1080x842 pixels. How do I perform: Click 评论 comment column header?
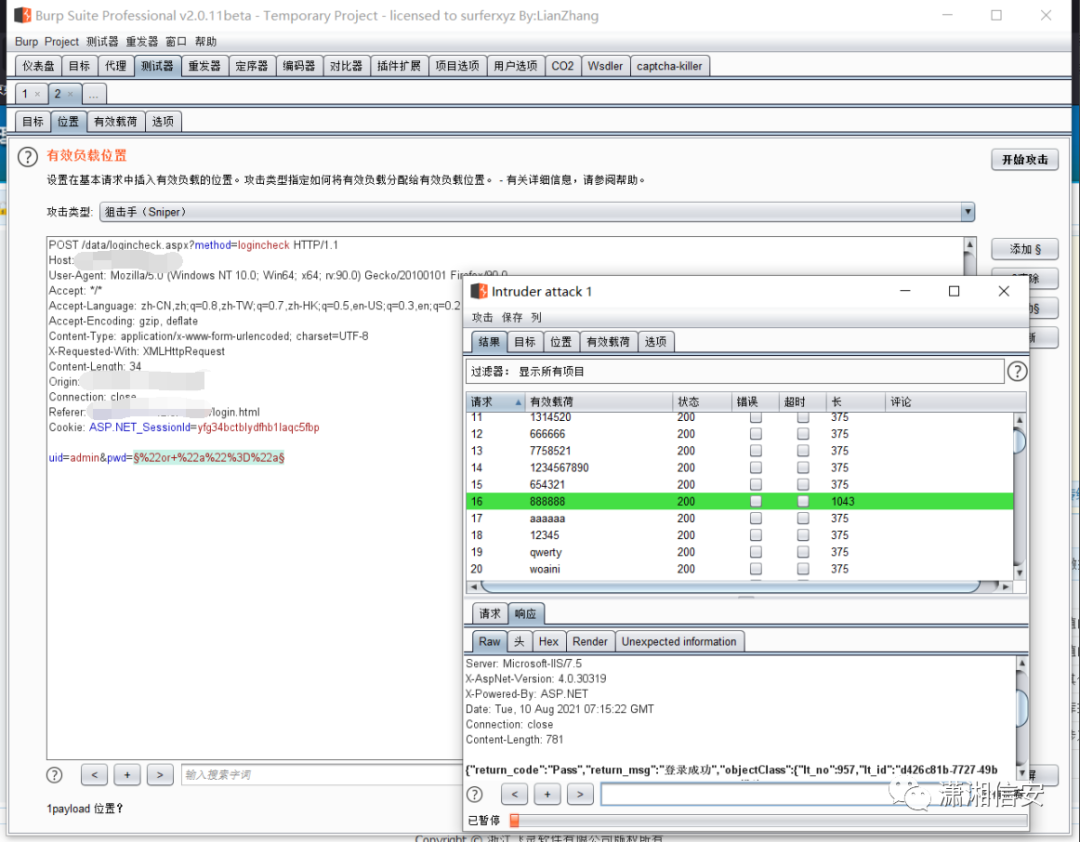(955, 402)
